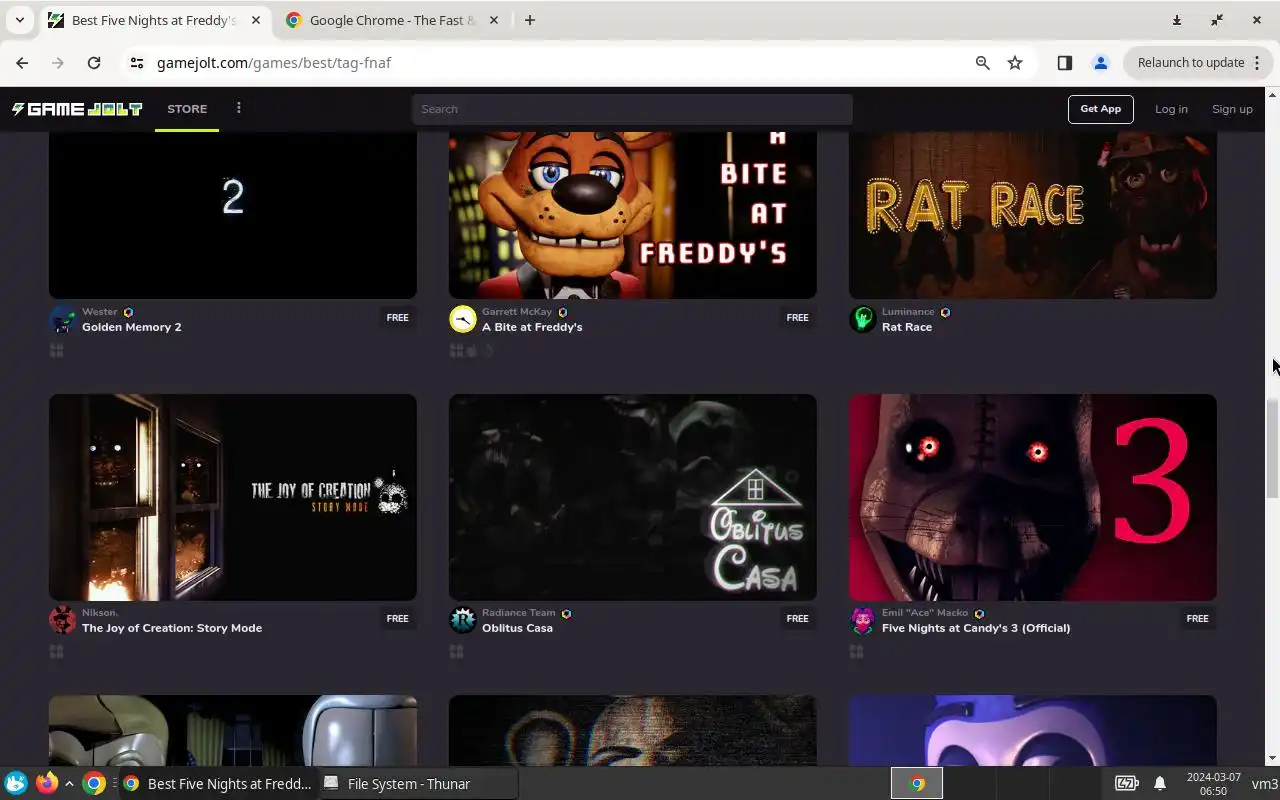Launch Firefox from the taskbar
The width and height of the screenshot is (1280, 800).
tap(47, 783)
